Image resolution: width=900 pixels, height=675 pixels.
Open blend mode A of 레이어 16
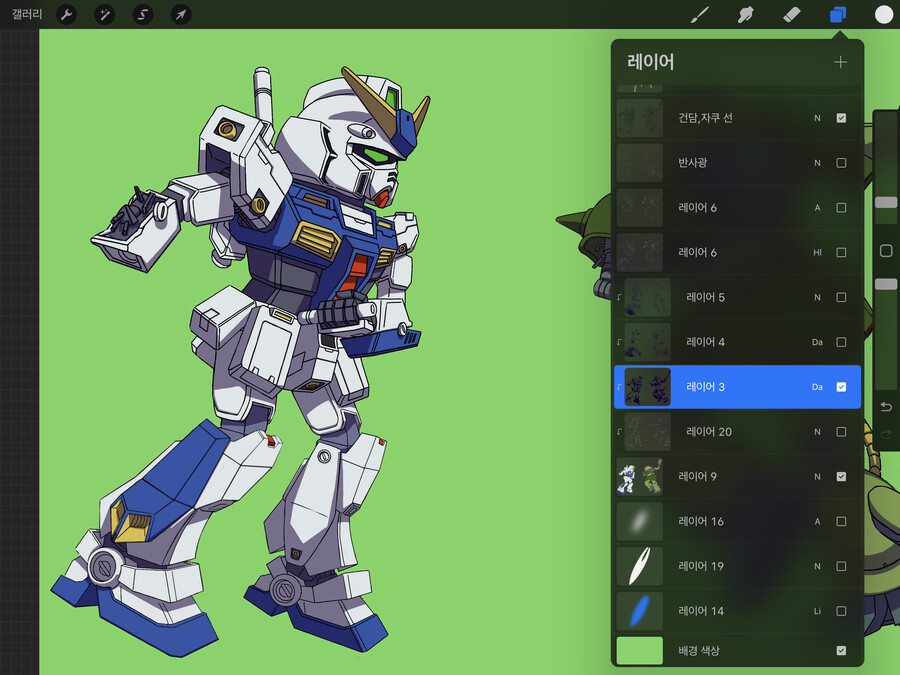tap(817, 521)
